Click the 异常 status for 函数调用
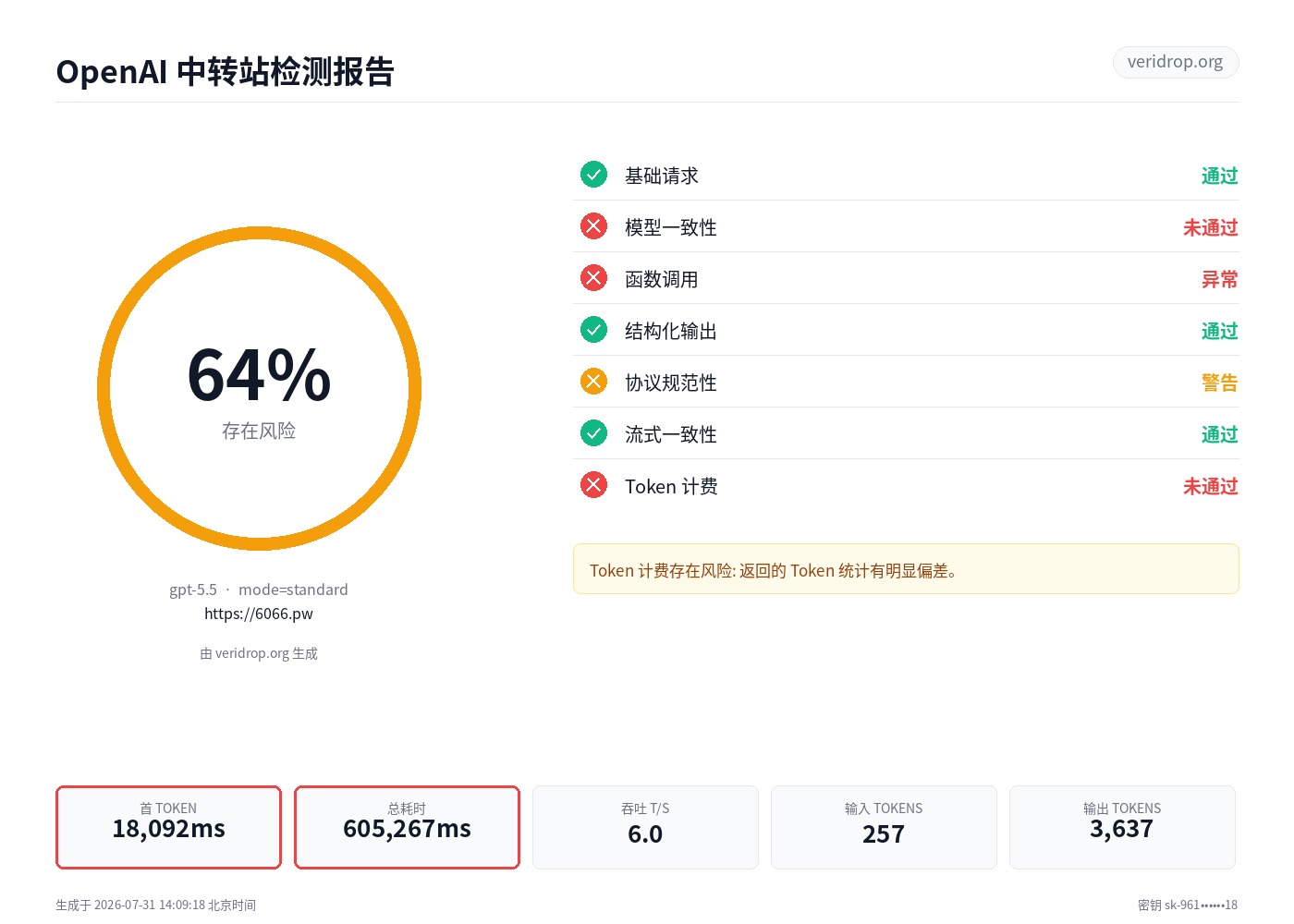 point(1219,279)
